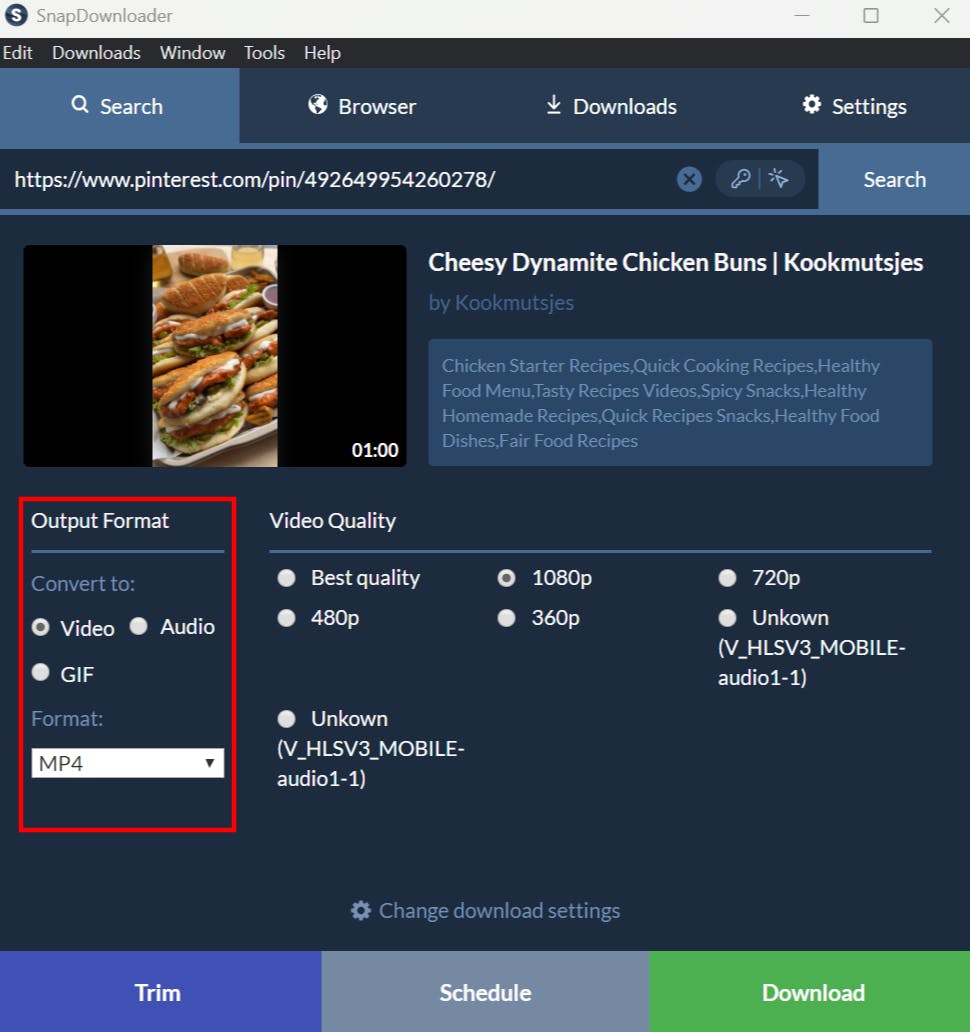Select Audio as convert-to option
This screenshot has width=970, height=1032.
[x=138, y=626]
